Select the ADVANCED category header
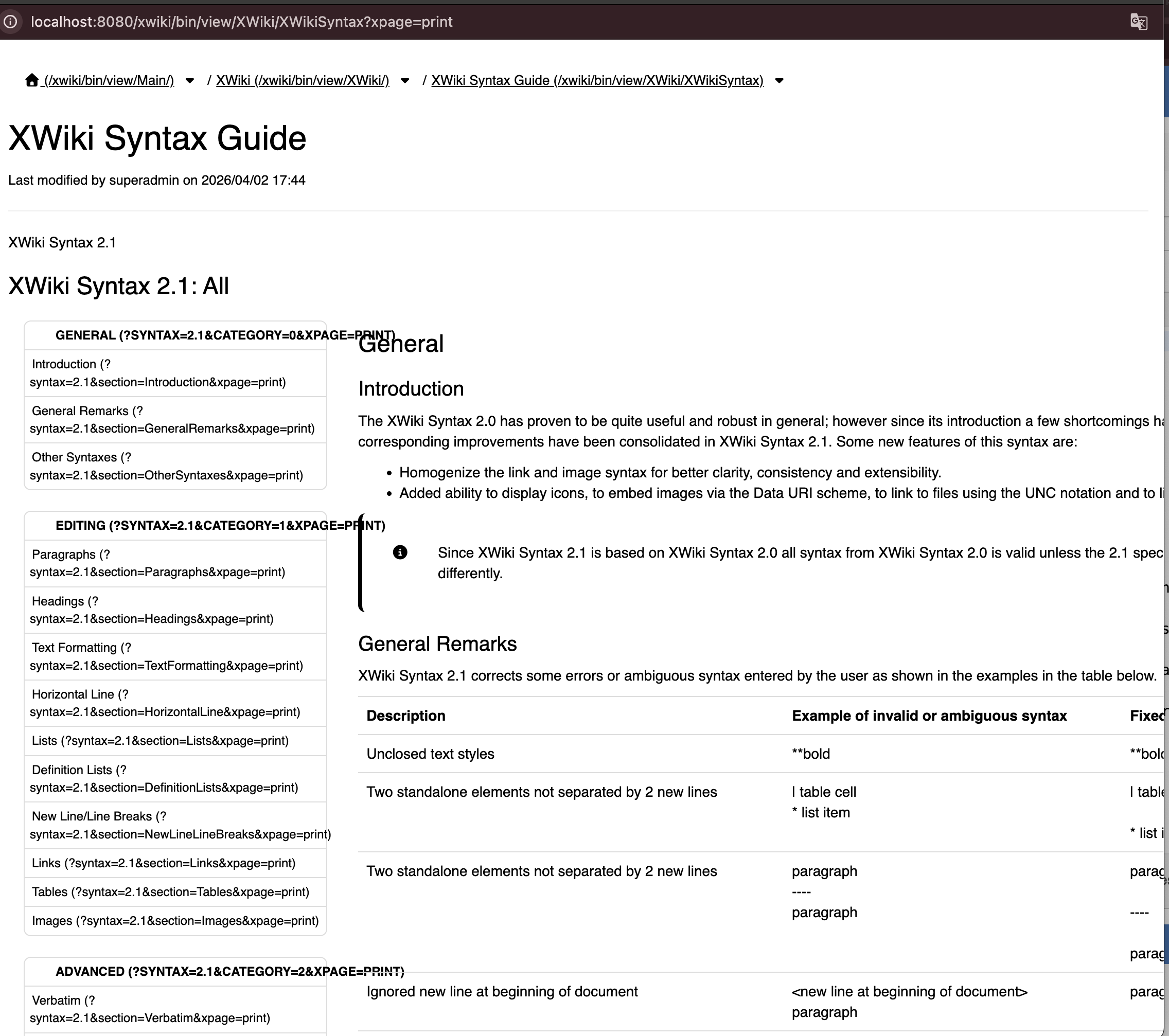1169x1036 pixels. coord(229,971)
